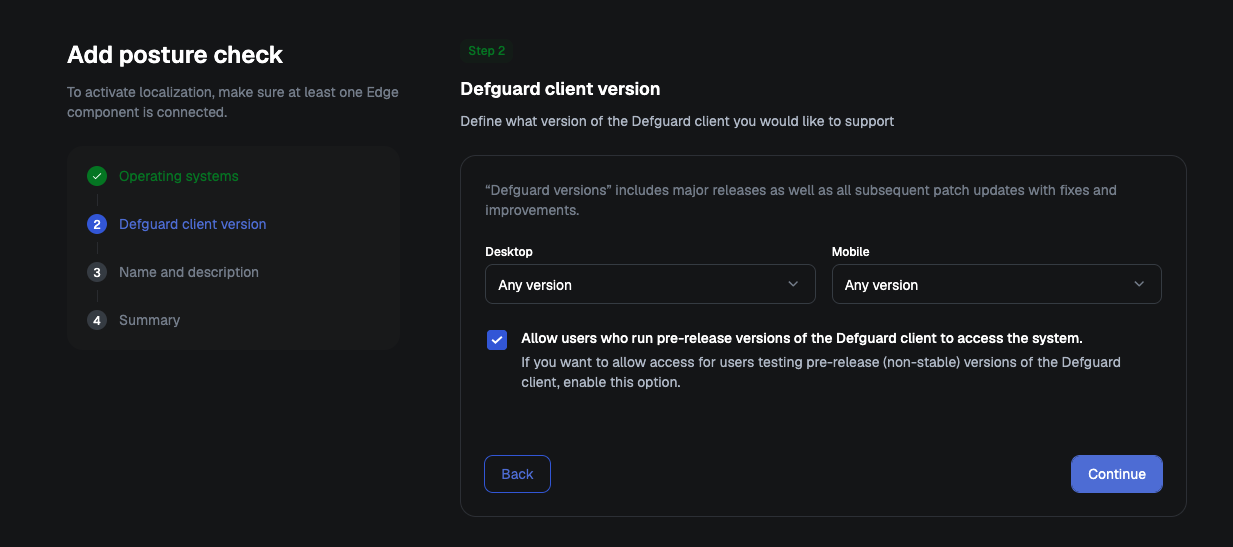Screen dimensions: 1233x547
Task: Select the Defguard client version step
Action: tap(192, 224)
